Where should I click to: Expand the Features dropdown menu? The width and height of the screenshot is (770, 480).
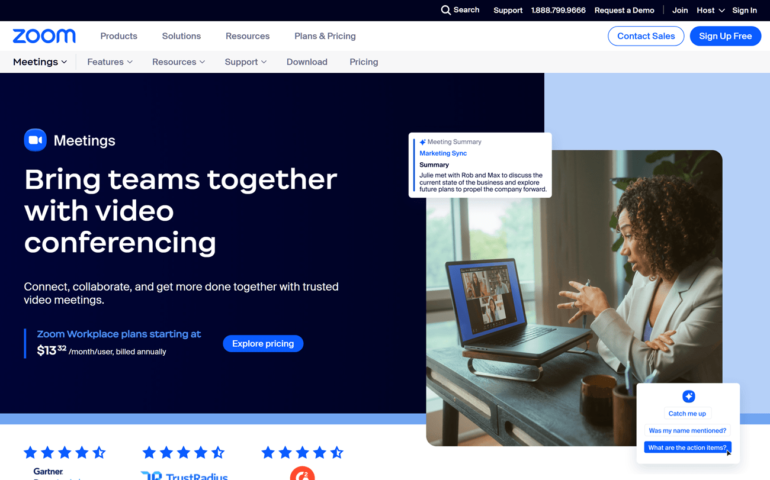[110, 62]
